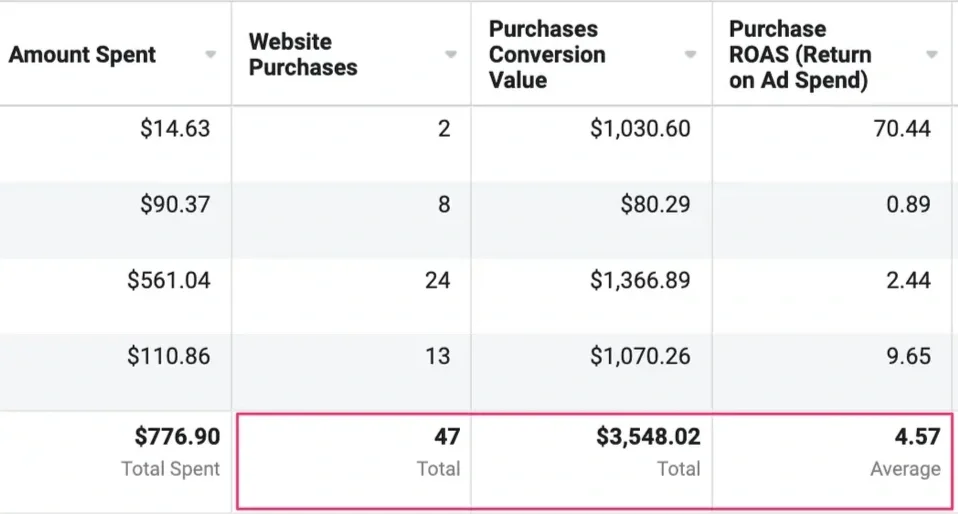The height and width of the screenshot is (514, 958).
Task: Click Purchase ROAS header text
Action: coord(800,54)
